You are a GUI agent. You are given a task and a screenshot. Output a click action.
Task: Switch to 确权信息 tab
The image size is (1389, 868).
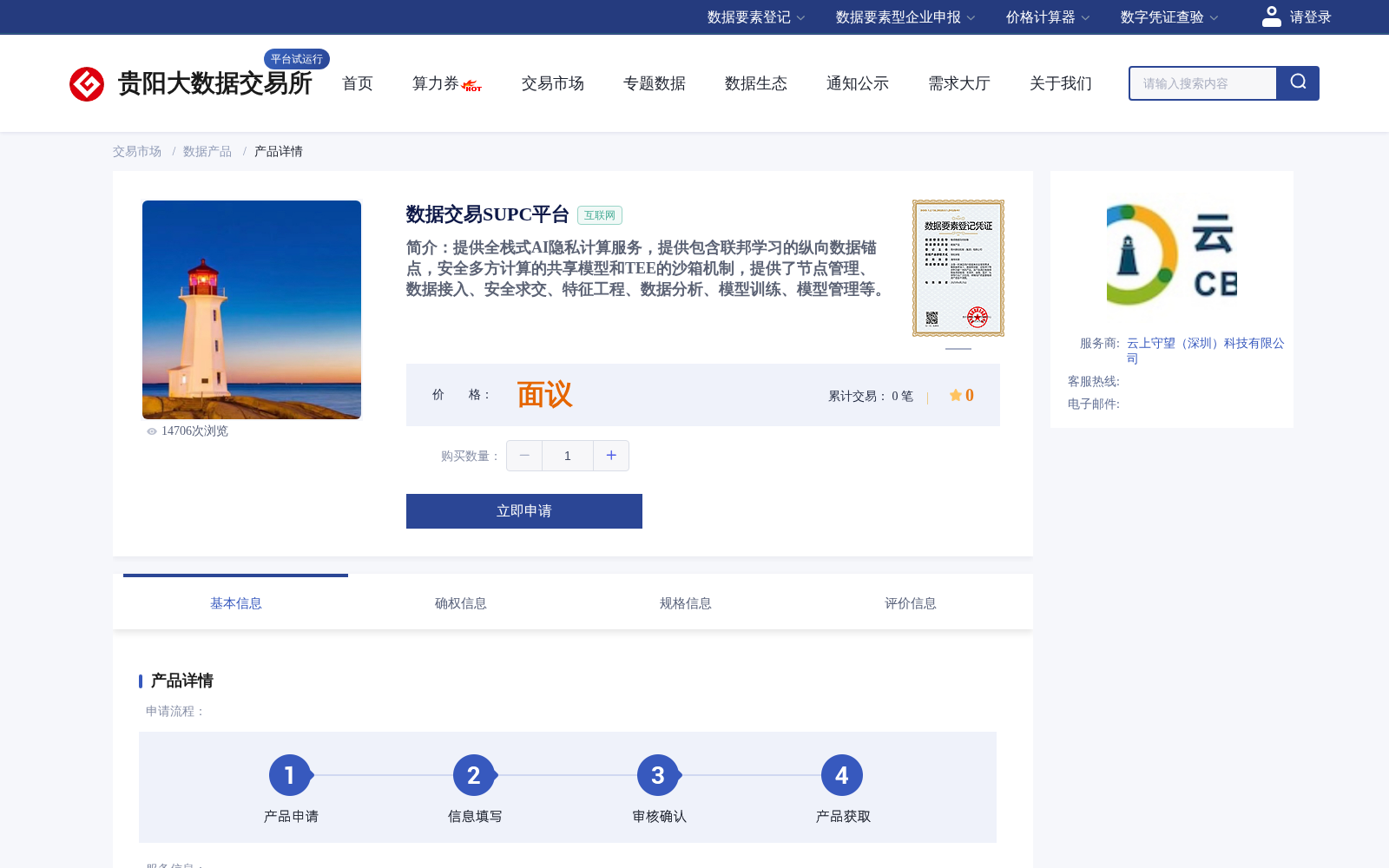pyautogui.click(x=461, y=603)
